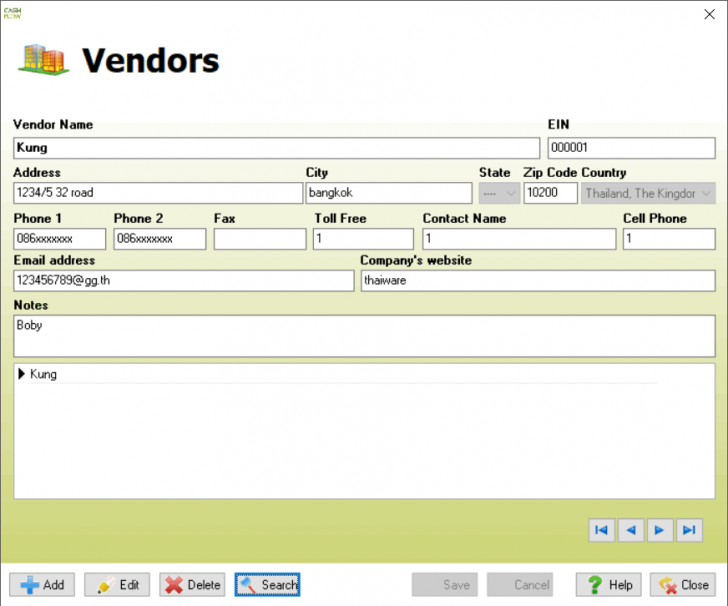Click the Company's website label
The image size is (728, 606).
tap(416, 260)
